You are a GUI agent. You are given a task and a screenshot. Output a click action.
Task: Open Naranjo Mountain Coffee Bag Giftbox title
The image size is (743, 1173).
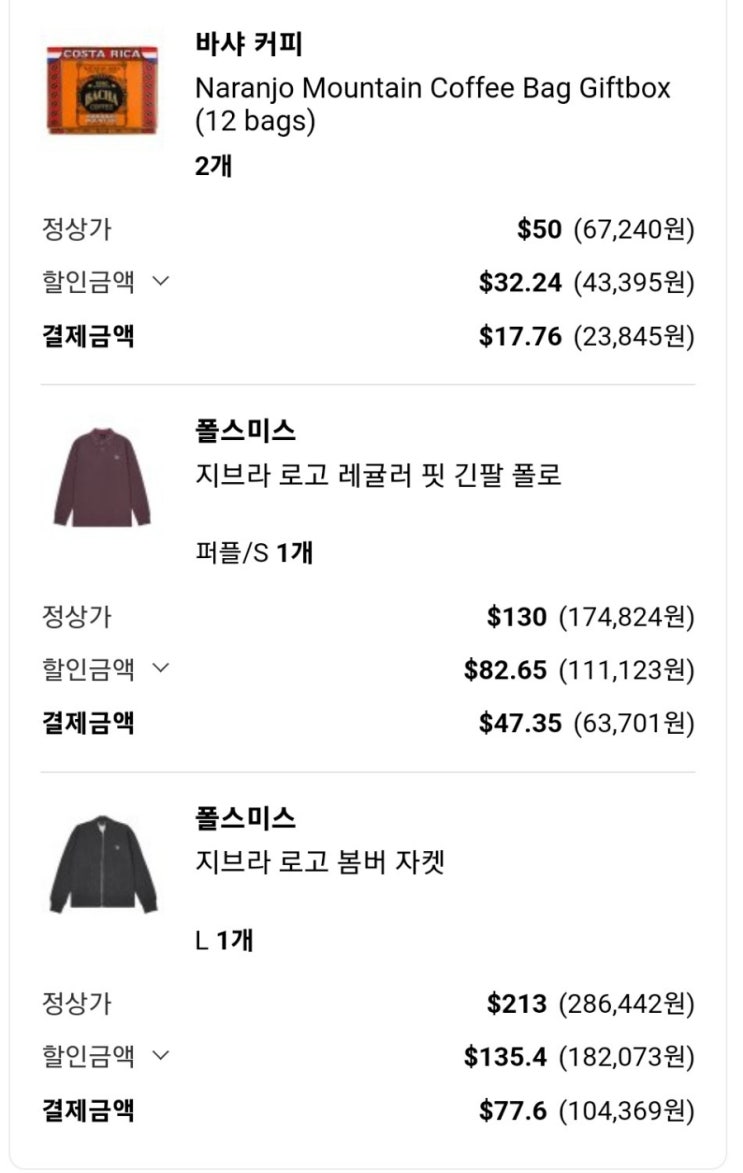click(432, 104)
